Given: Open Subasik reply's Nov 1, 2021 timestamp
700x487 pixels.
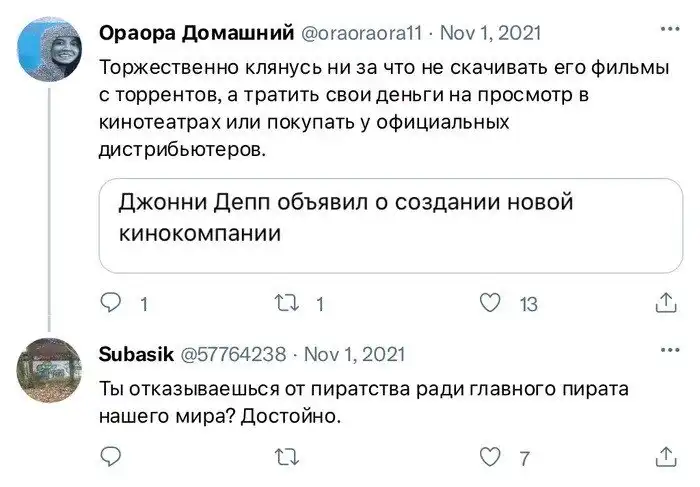Looking at the screenshot, I should (354, 354).
